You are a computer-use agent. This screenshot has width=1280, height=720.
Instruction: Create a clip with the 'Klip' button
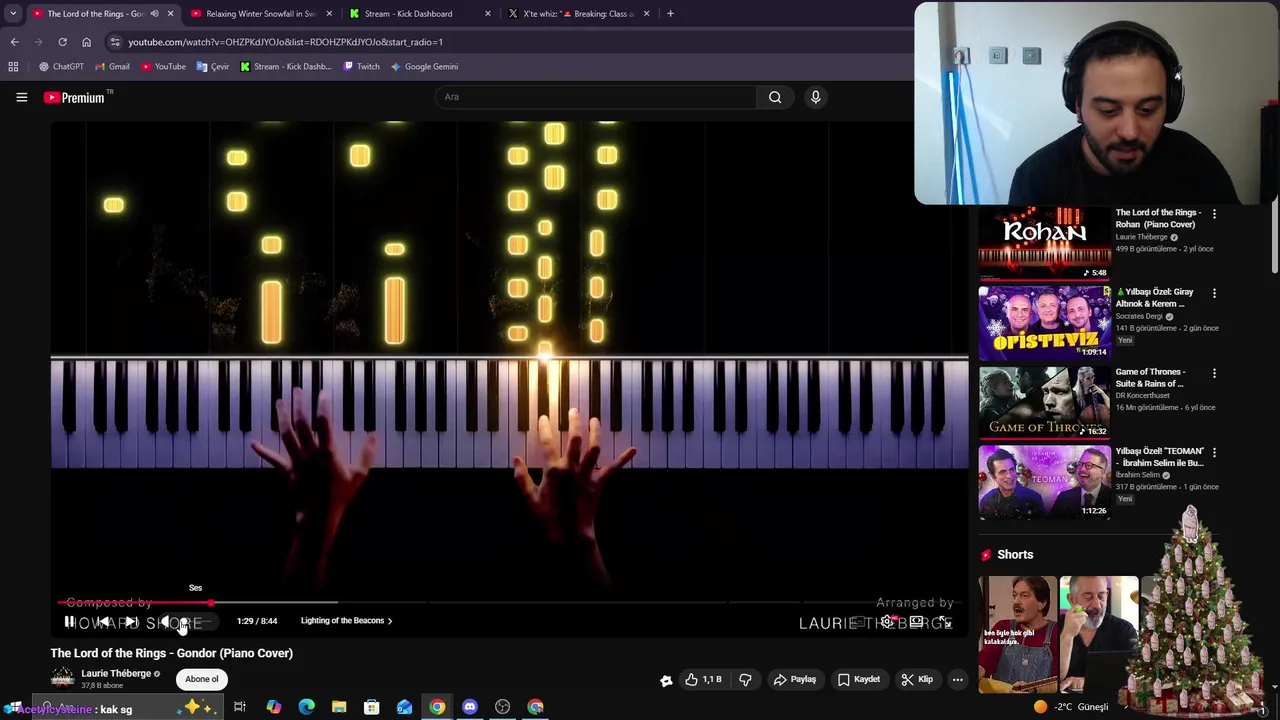point(917,680)
